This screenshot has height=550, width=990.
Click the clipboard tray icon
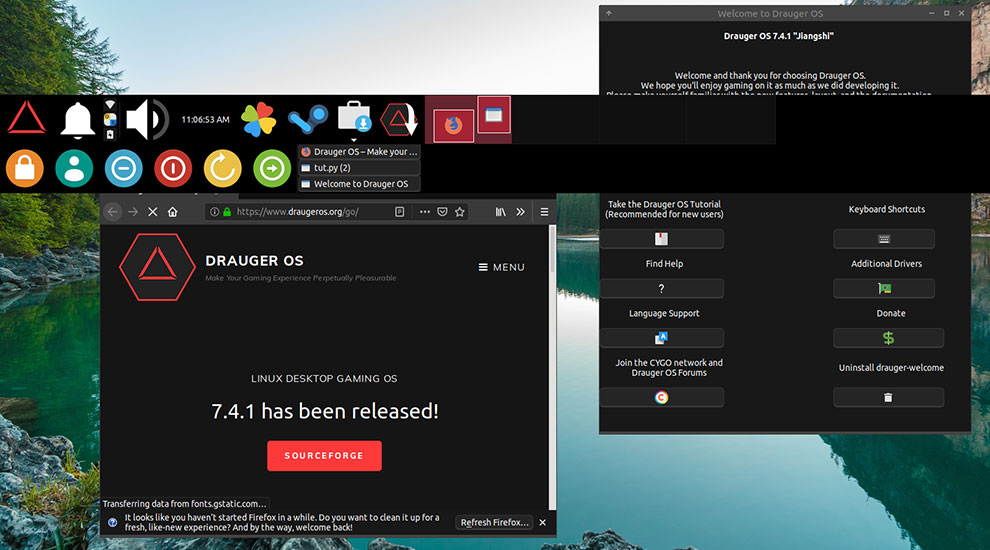(x=110, y=134)
